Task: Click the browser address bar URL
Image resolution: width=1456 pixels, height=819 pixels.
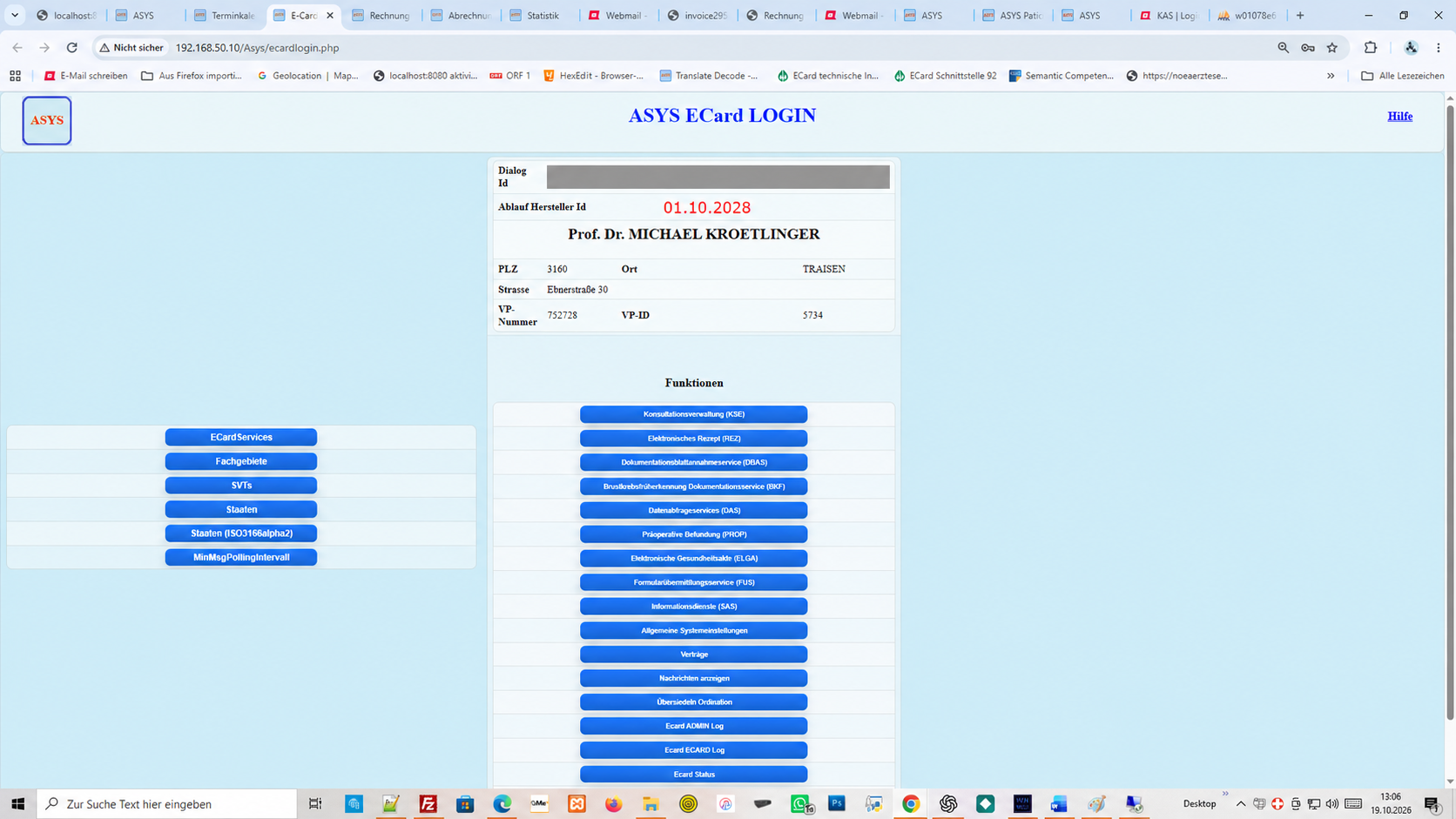Action: click(x=258, y=48)
